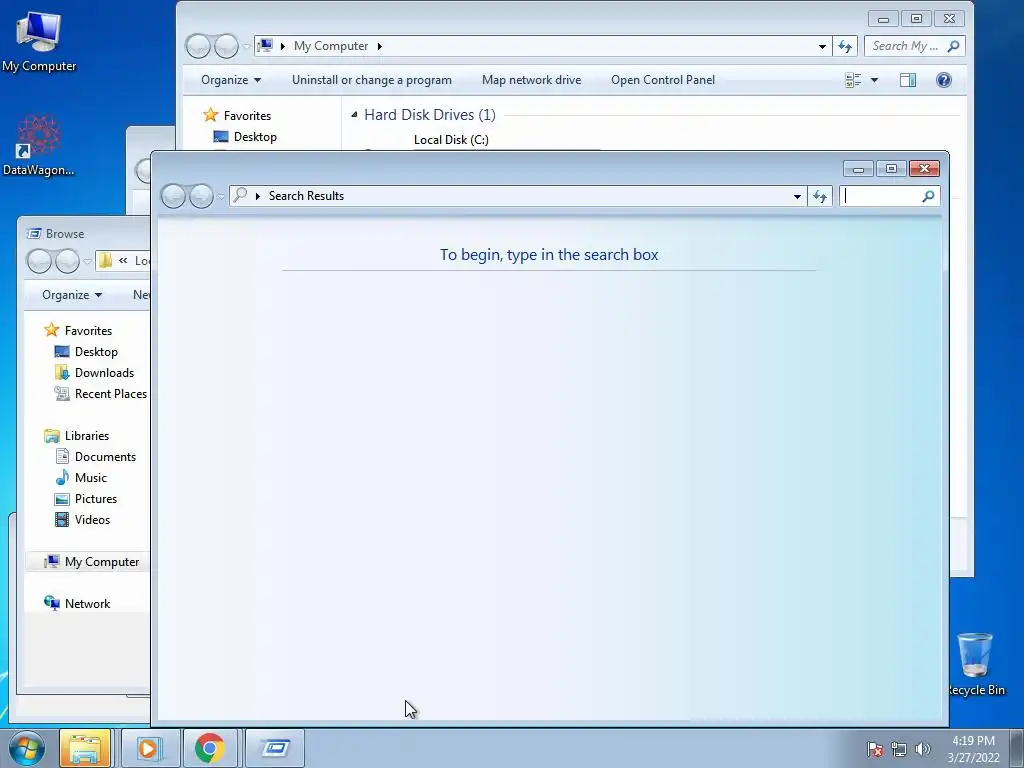The image size is (1024, 768).
Task: Click Back in the Search Results window
Action: click(x=173, y=196)
